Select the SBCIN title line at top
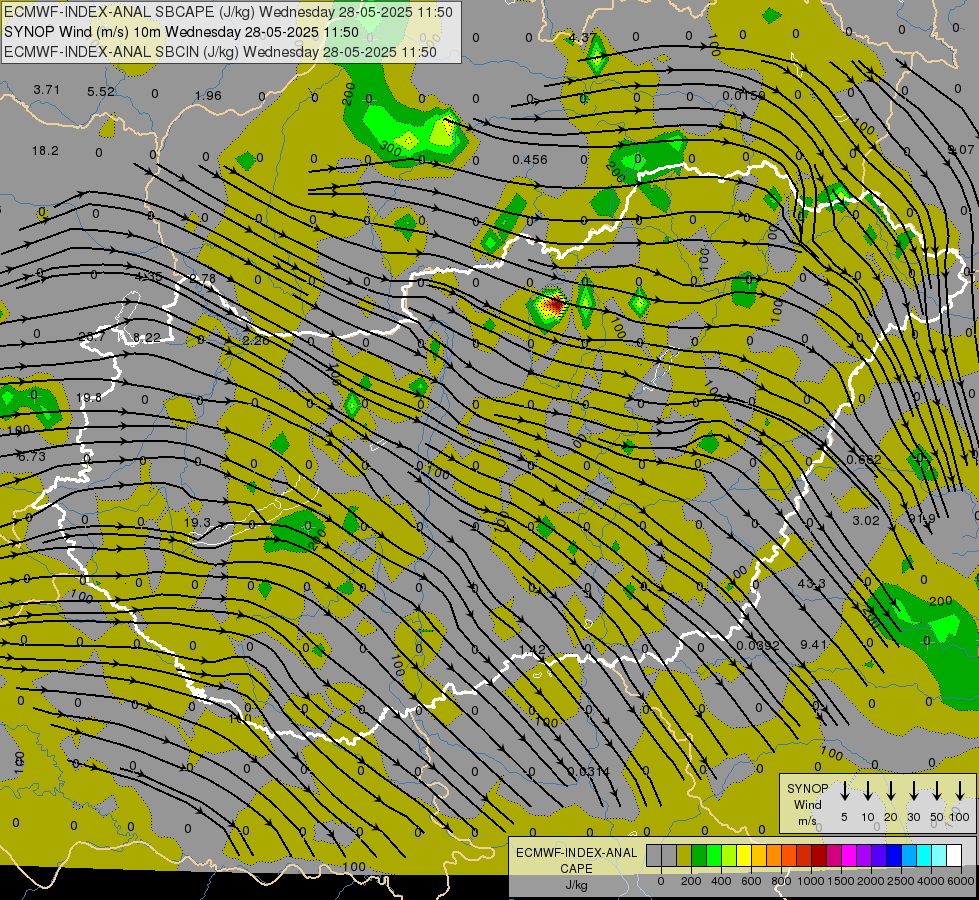Image resolution: width=979 pixels, height=900 pixels. pos(220,52)
